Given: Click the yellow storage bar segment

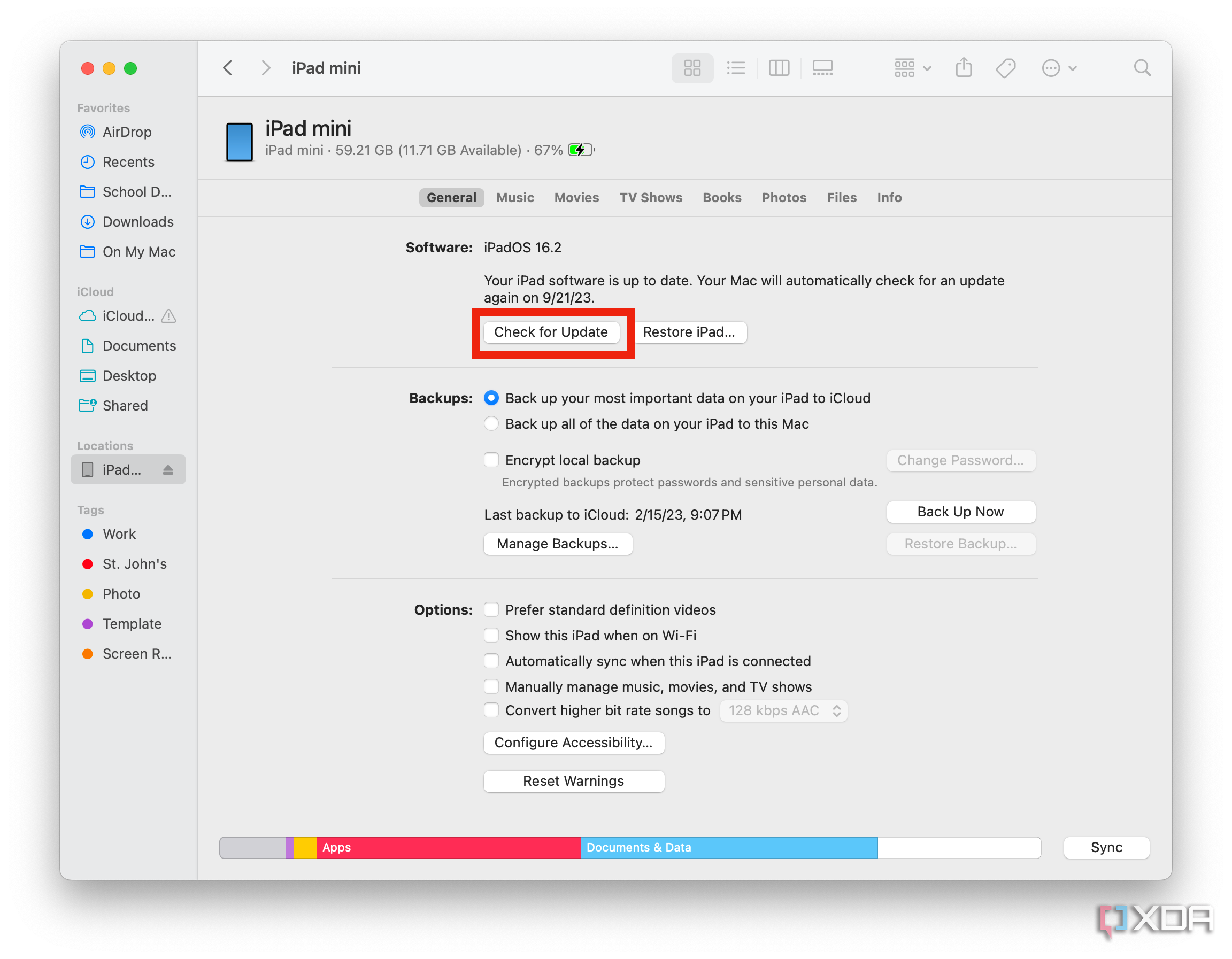Looking at the screenshot, I should pos(305,848).
